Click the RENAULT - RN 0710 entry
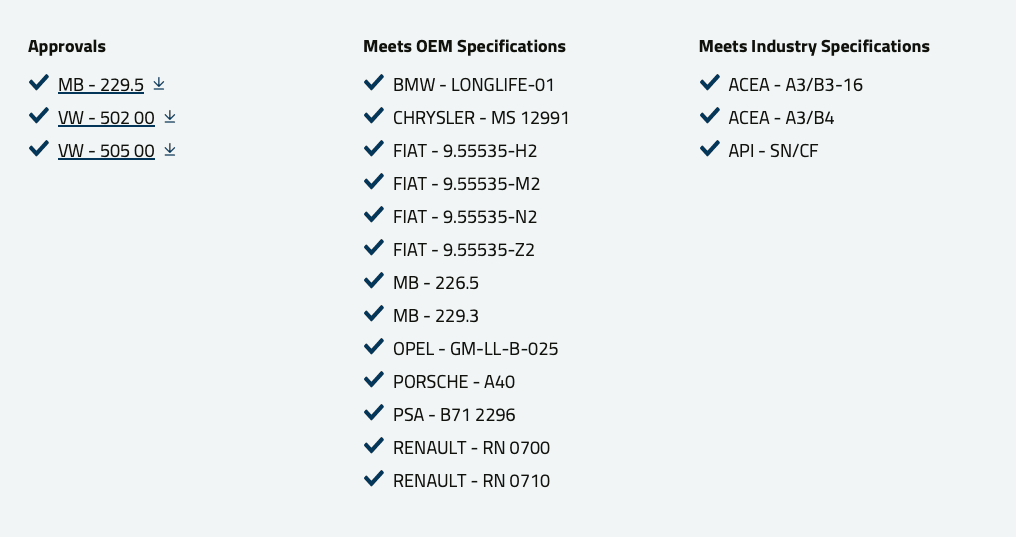The image size is (1016, 537). point(471,481)
